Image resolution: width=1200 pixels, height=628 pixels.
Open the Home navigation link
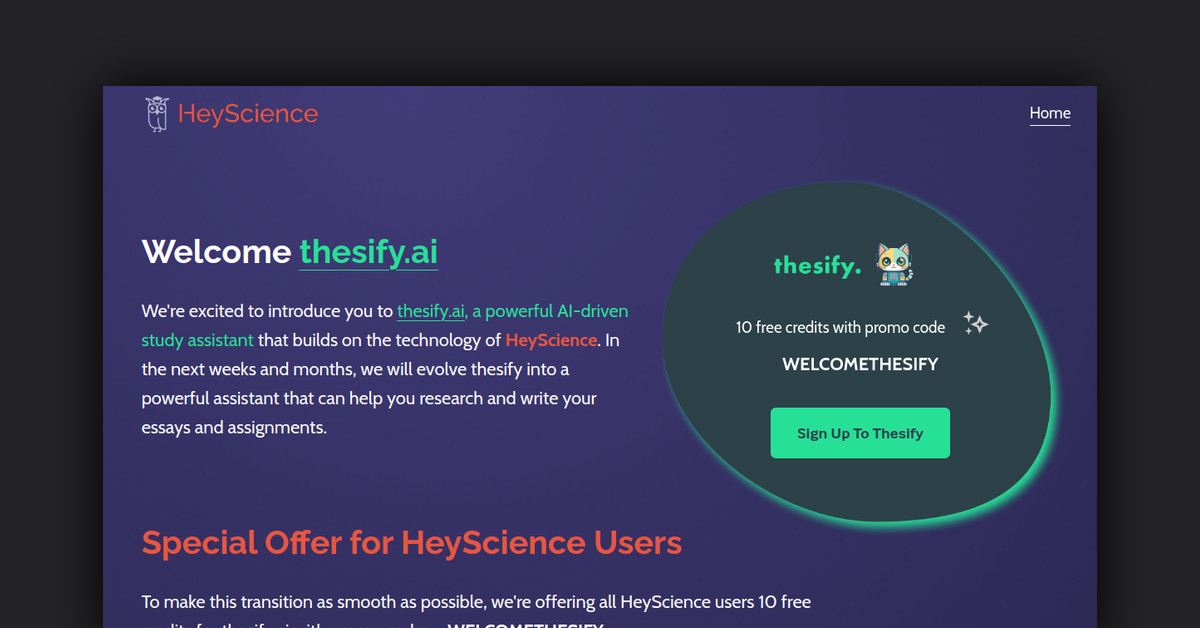[x=1050, y=113]
